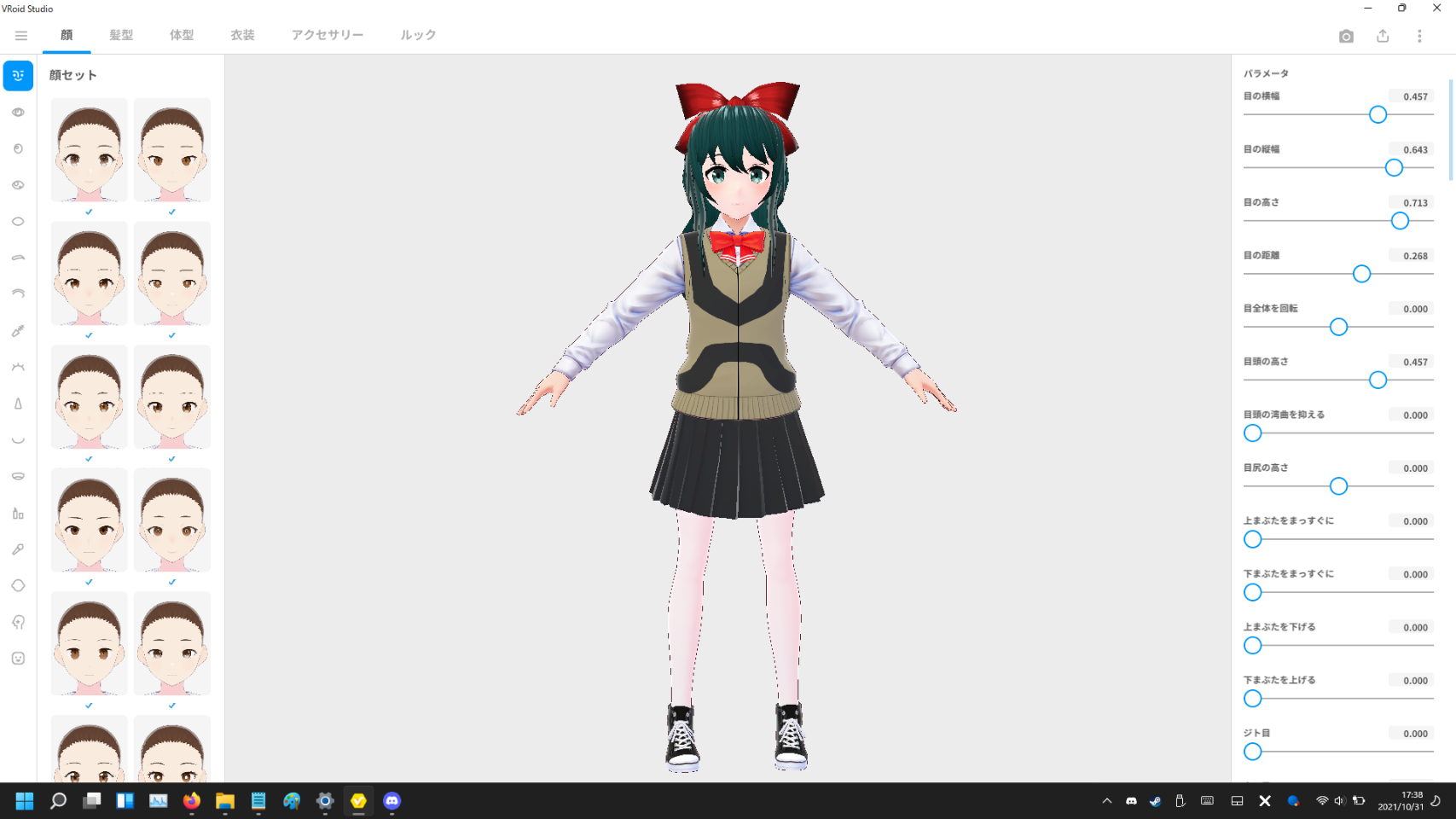Open the hamburger main menu

tap(21, 36)
